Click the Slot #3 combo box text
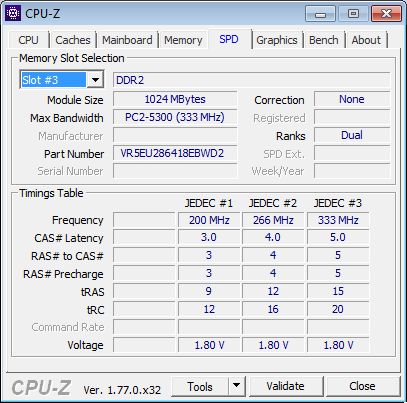Viewport: 407px width, 403px height. pos(53,80)
